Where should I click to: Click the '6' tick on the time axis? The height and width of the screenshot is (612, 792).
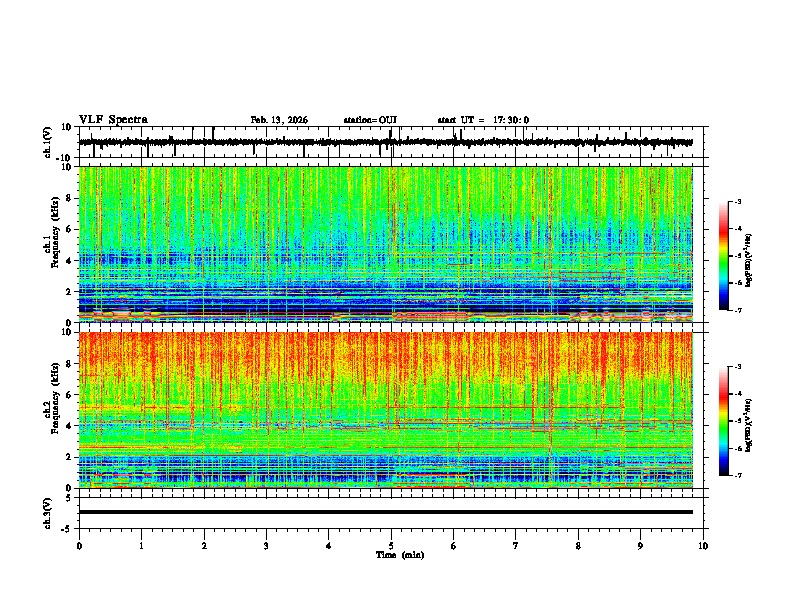click(x=453, y=546)
